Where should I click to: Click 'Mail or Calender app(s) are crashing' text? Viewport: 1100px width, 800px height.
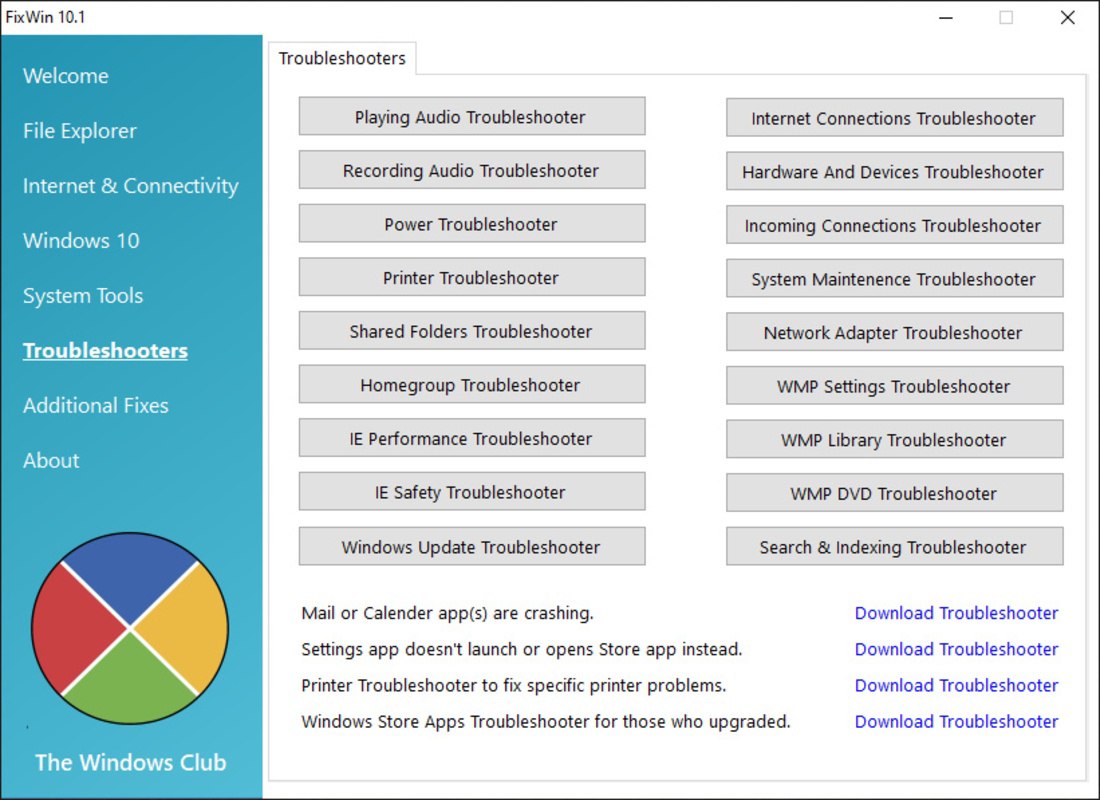448,613
